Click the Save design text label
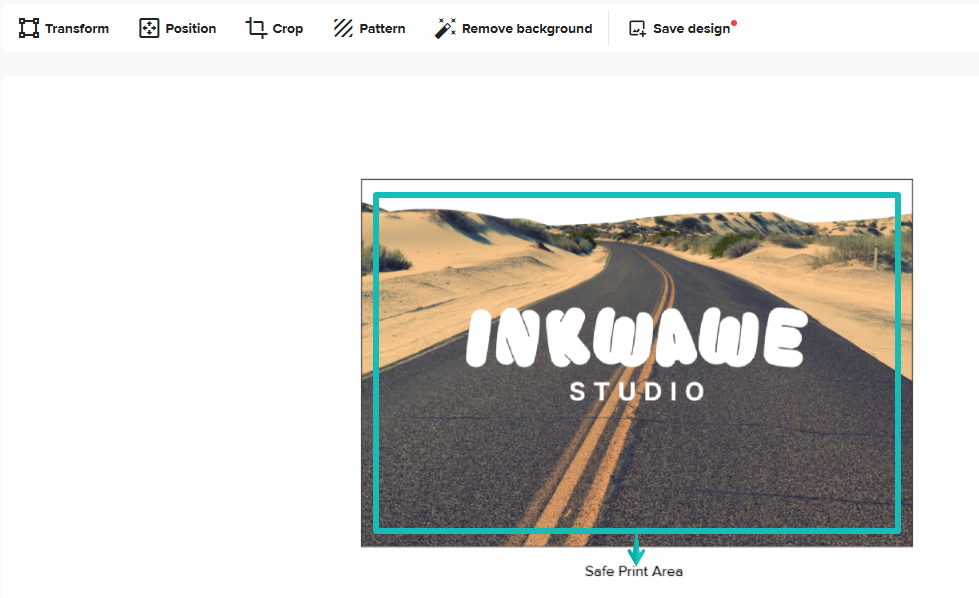This screenshot has height=598, width=979. [x=691, y=29]
